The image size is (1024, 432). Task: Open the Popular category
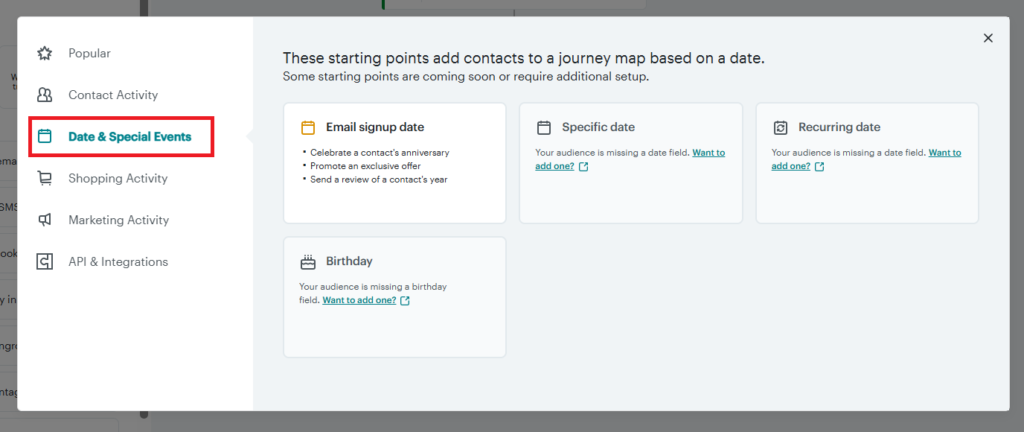tap(89, 54)
